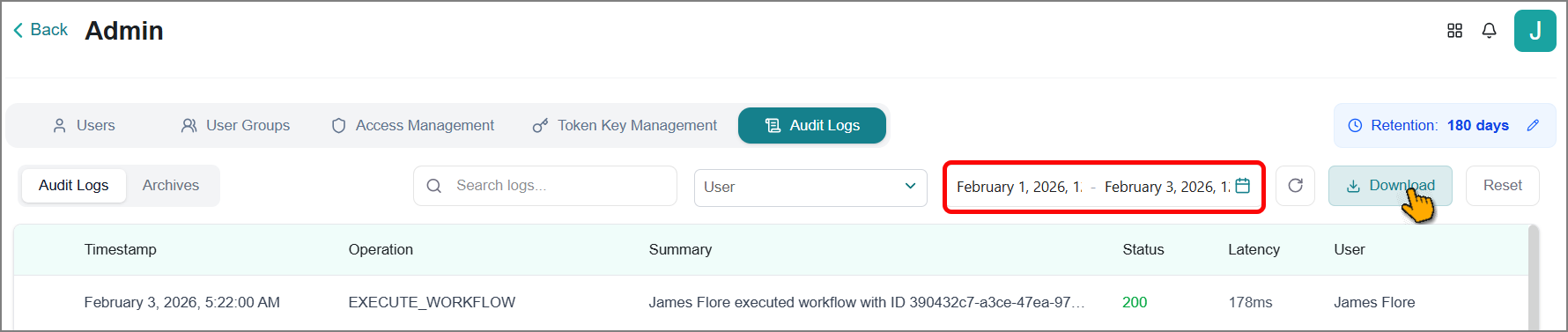
Task: Open the notifications bell icon
Action: pyautogui.click(x=1489, y=31)
